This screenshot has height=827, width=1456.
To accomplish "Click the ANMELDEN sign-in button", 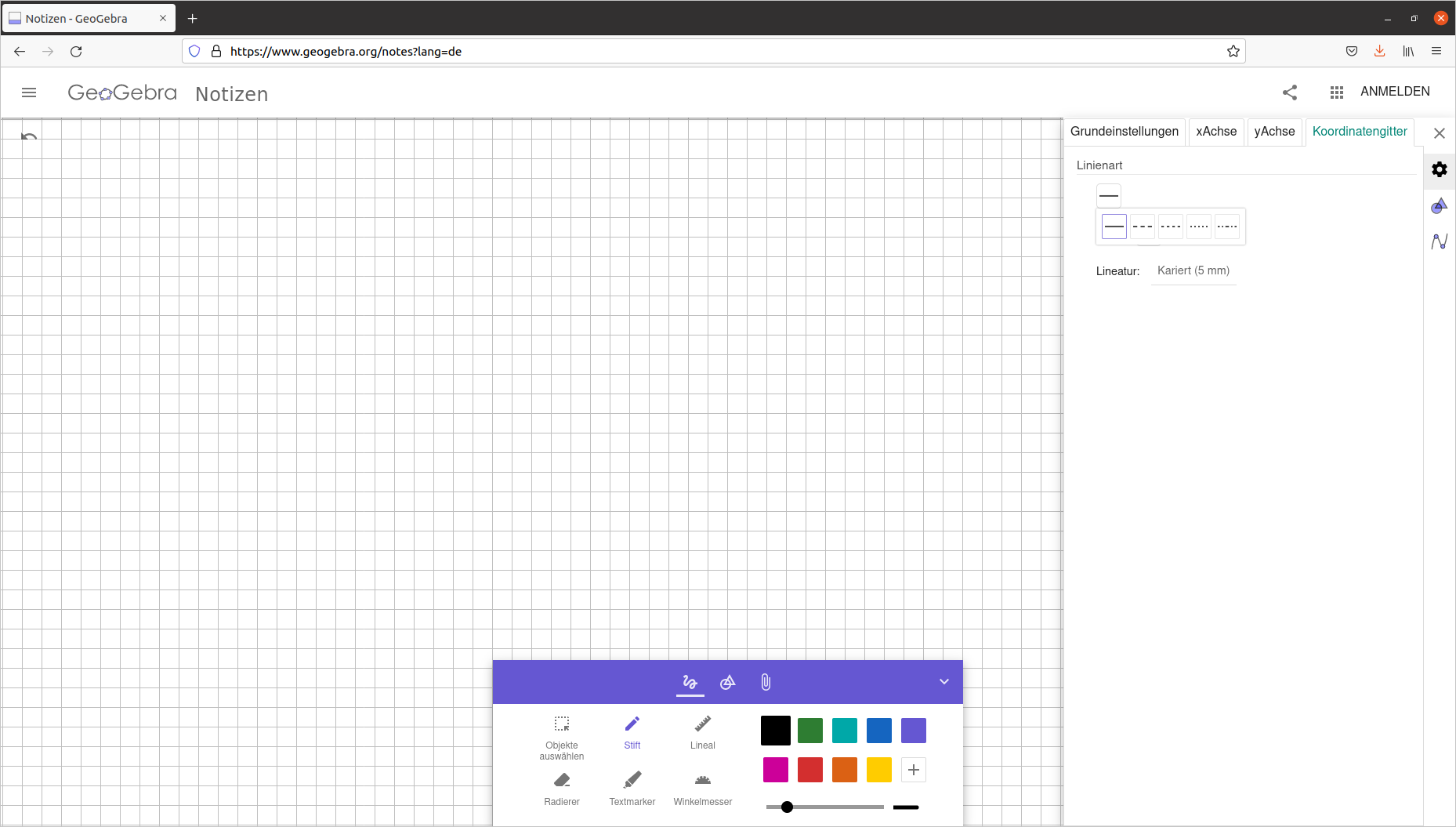I will pyautogui.click(x=1395, y=92).
